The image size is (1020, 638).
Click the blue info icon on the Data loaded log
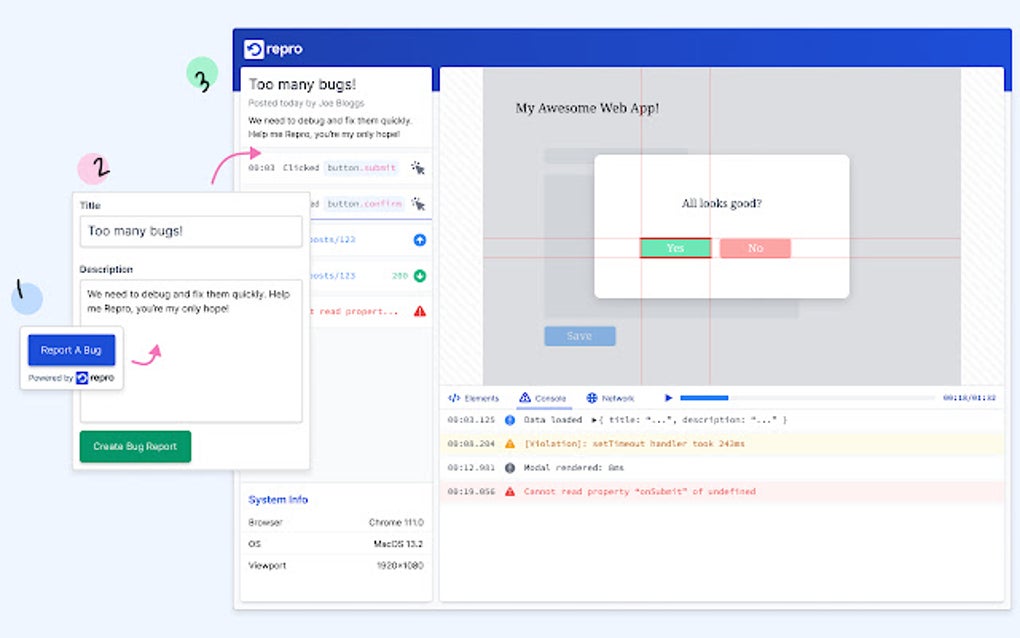tap(509, 419)
